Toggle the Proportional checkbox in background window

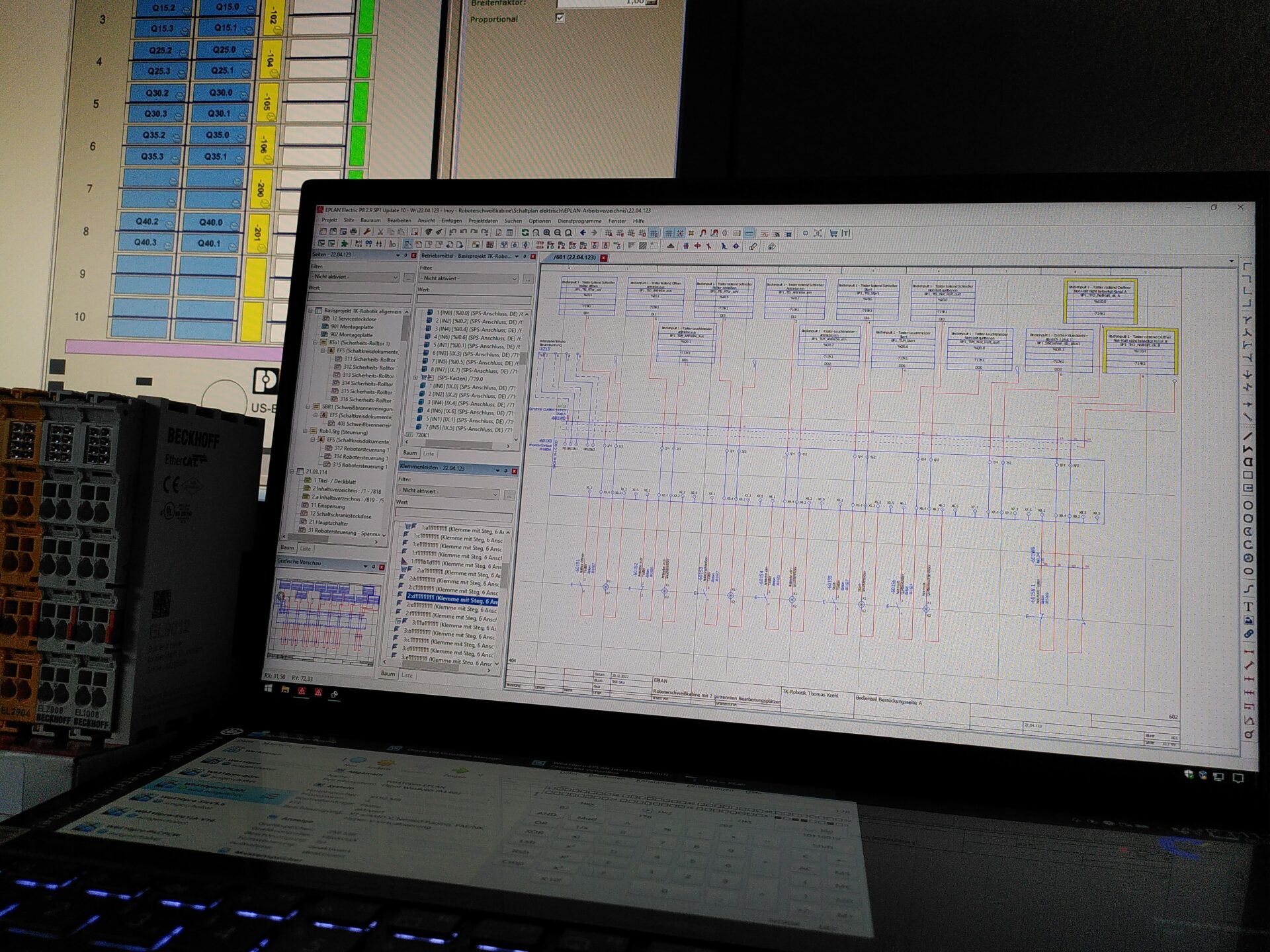(x=560, y=18)
